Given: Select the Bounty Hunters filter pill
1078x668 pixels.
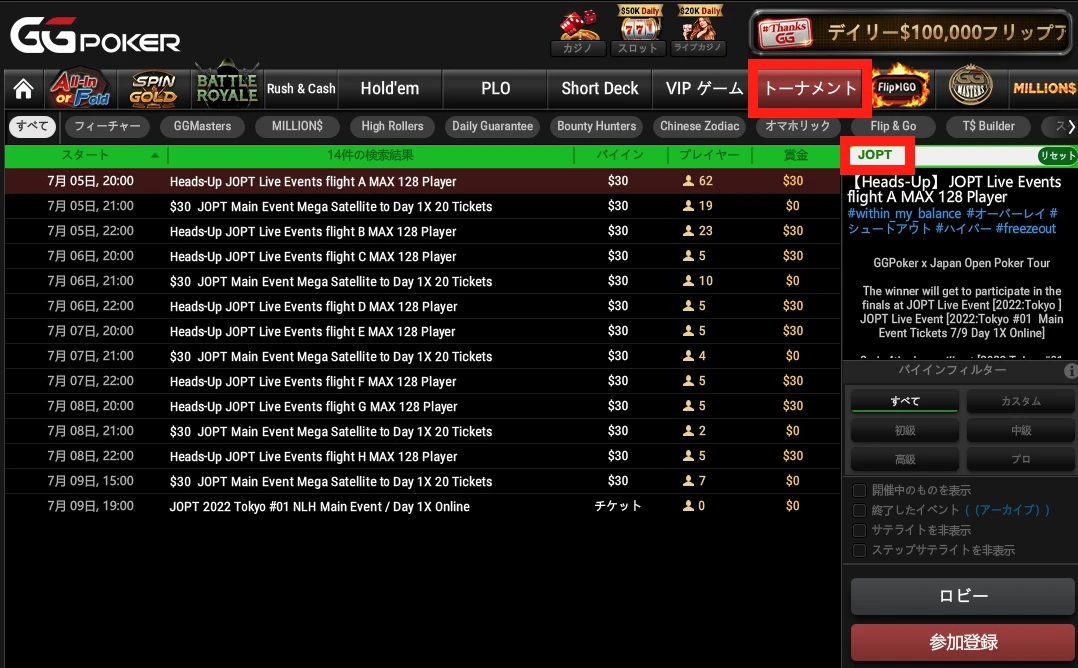Looking at the screenshot, I should [x=597, y=126].
